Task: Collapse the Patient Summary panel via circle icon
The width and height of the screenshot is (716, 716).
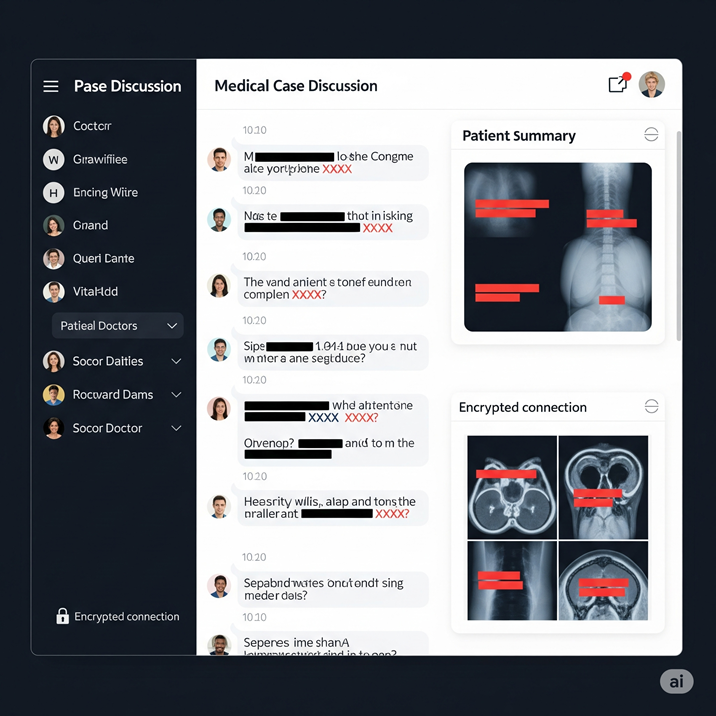Action: [651, 135]
